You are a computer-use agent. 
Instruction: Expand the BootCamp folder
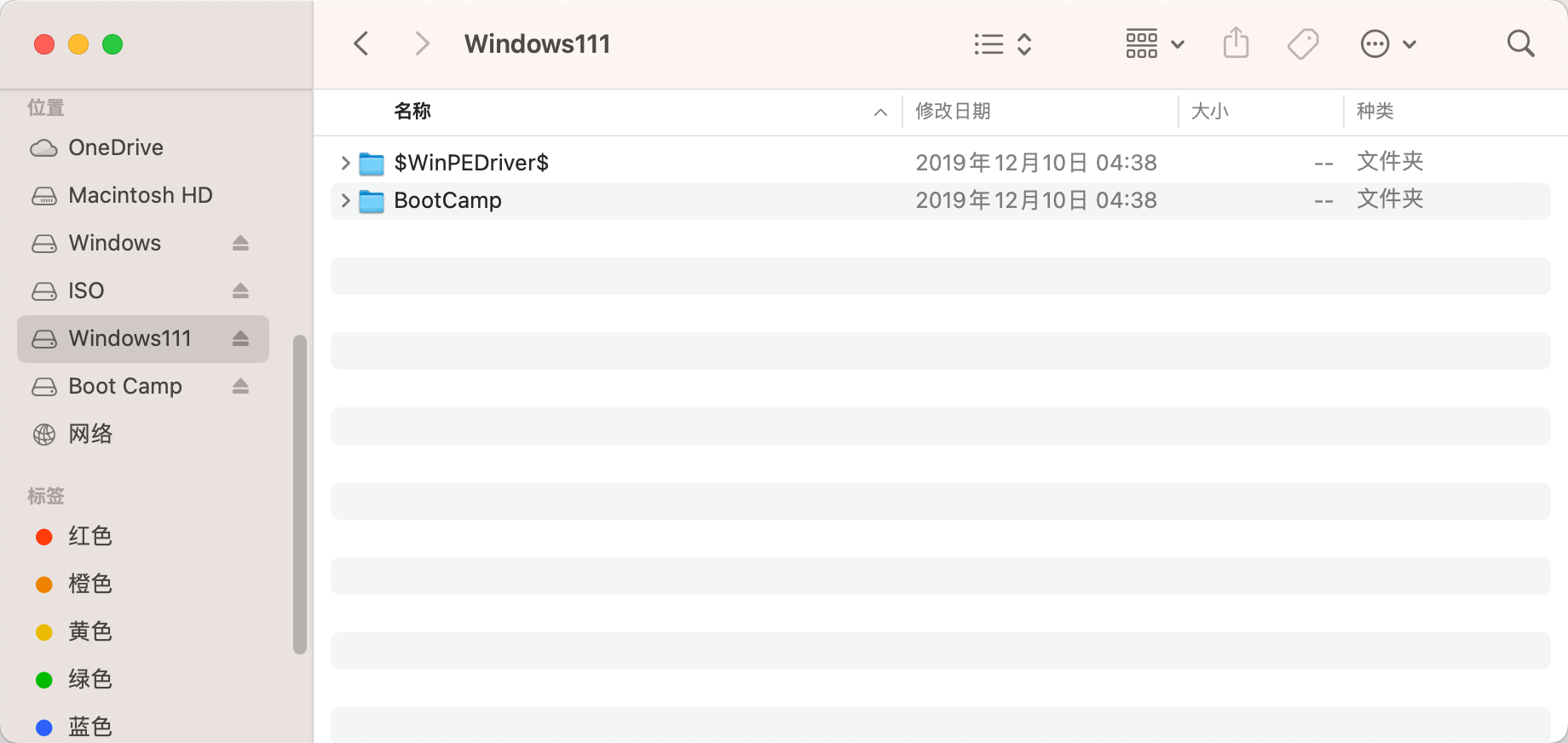point(345,200)
